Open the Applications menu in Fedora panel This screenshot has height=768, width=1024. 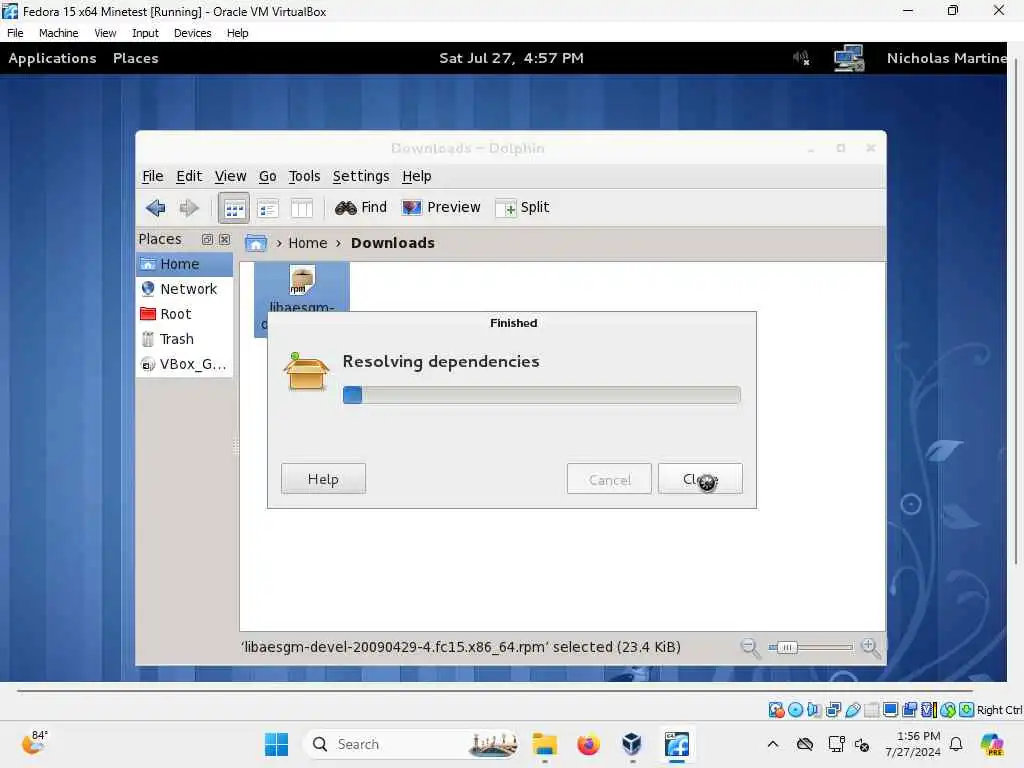point(52,58)
